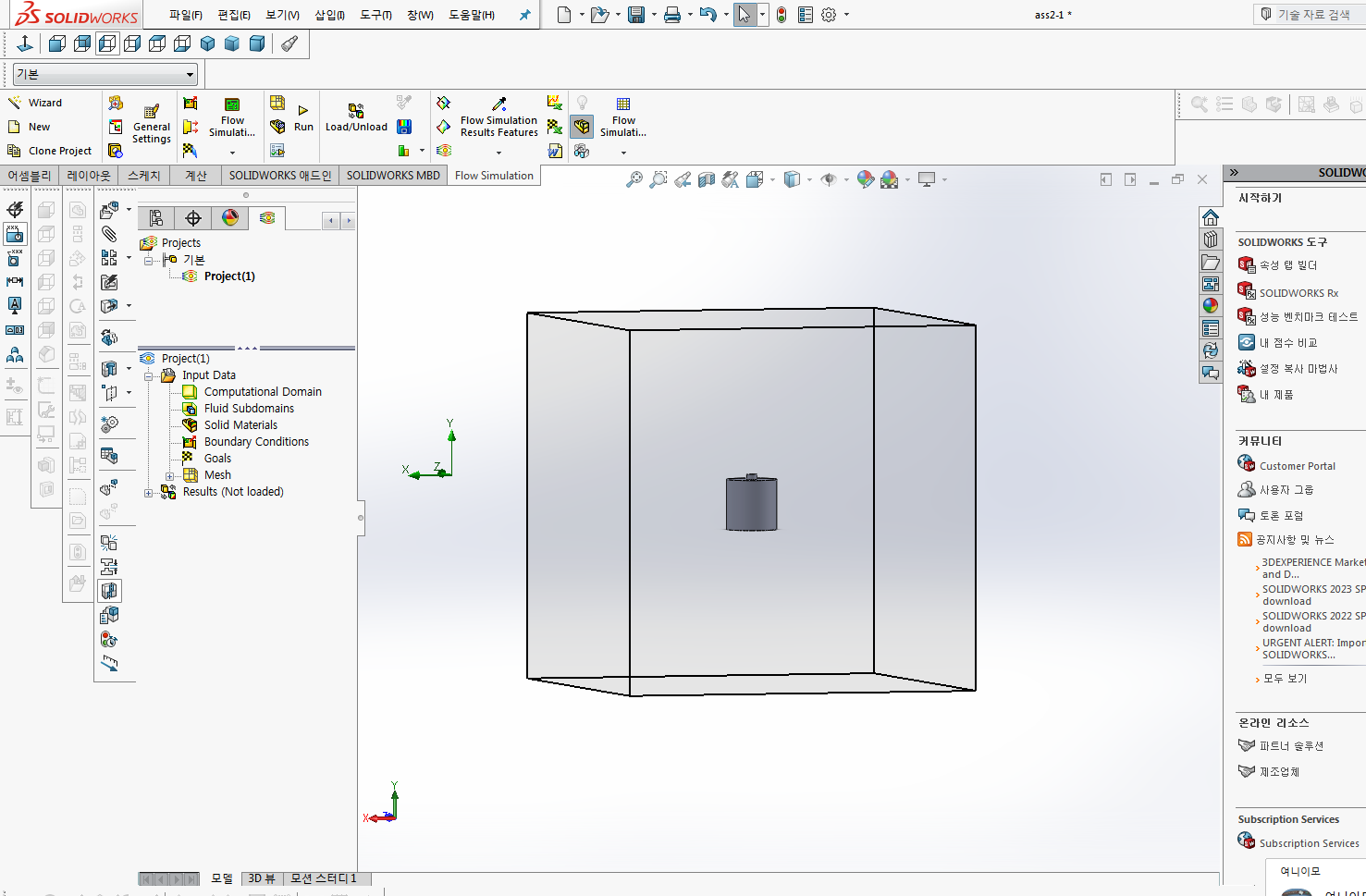Click Edit Appearance color ball icon

pyautogui.click(x=865, y=179)
